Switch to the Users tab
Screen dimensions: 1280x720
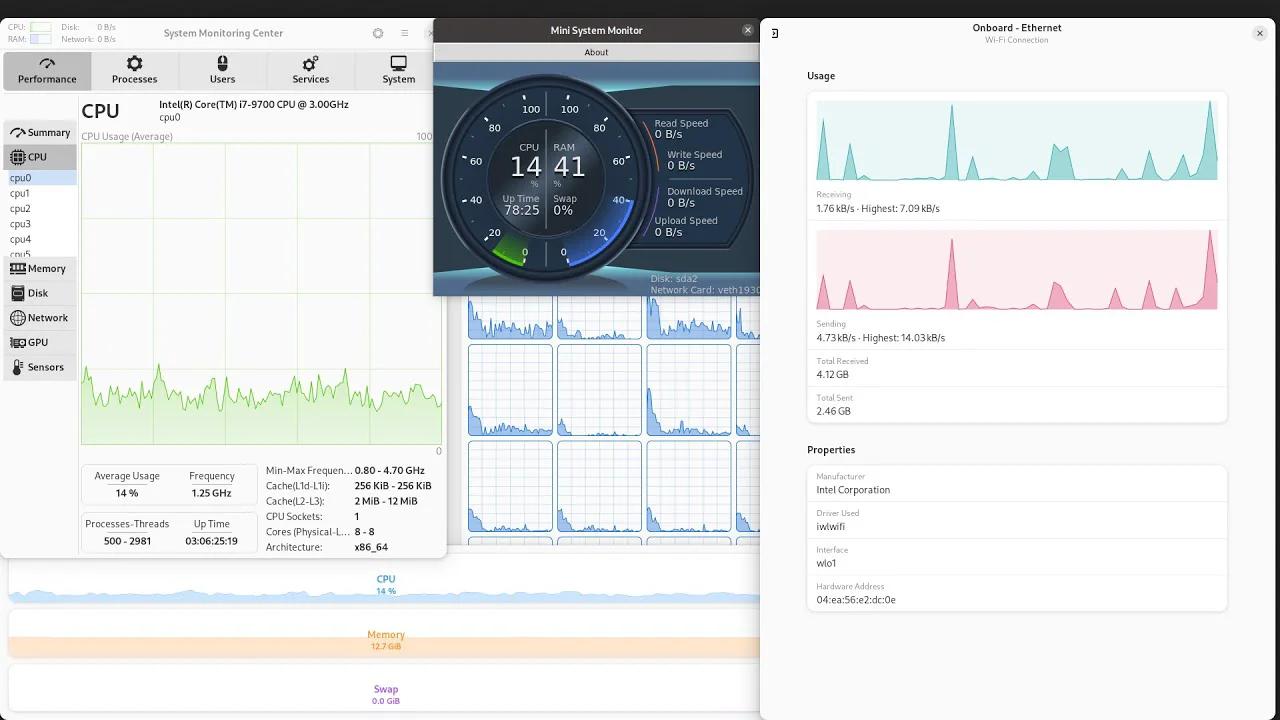222,69
